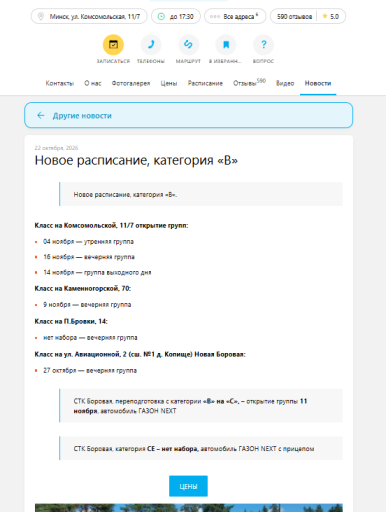Screen dimensions: 386x512
Task: Click the Вопрос question mark icon
Action: click(x=264, y=45)
